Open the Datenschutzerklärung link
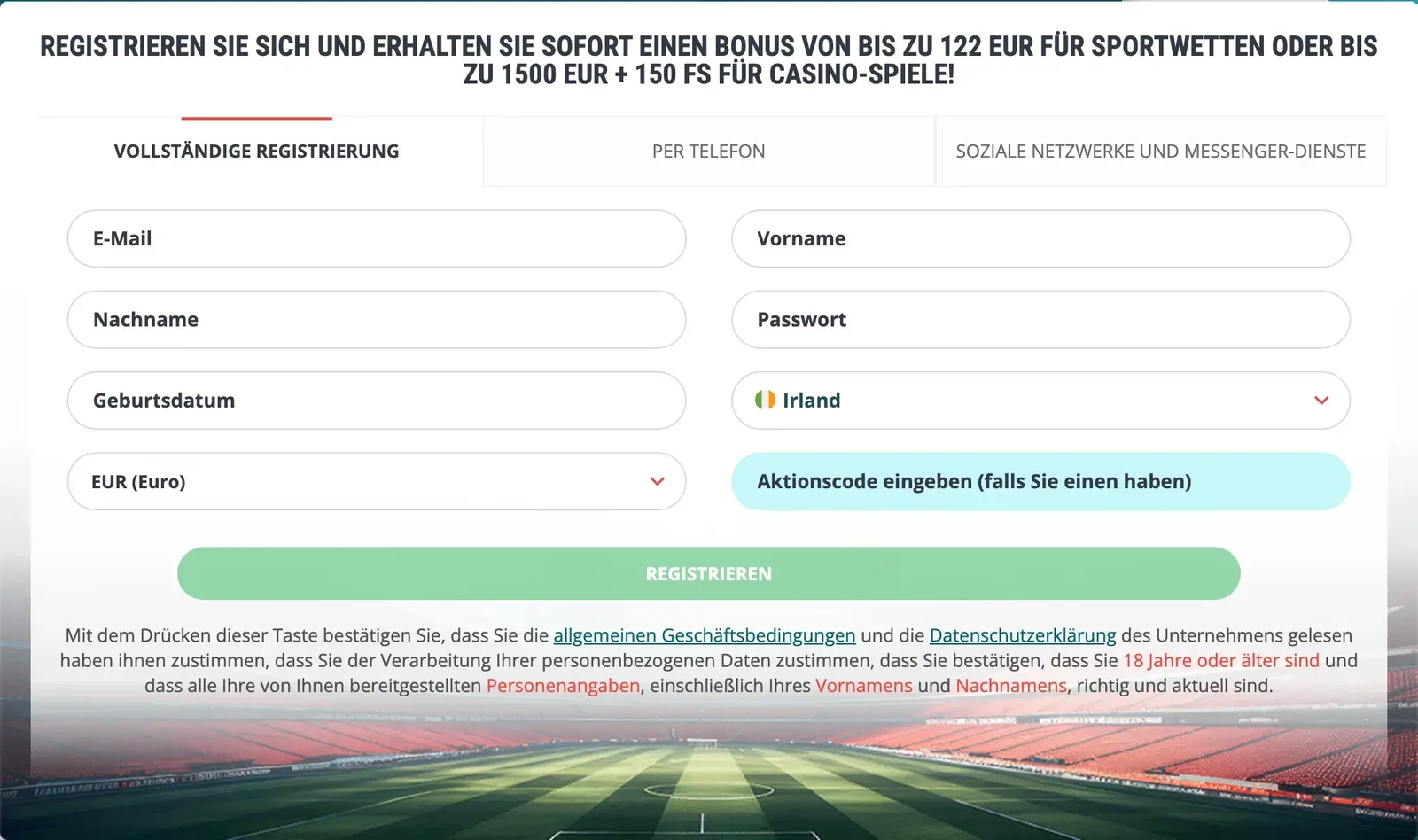 coord(1023,635)
